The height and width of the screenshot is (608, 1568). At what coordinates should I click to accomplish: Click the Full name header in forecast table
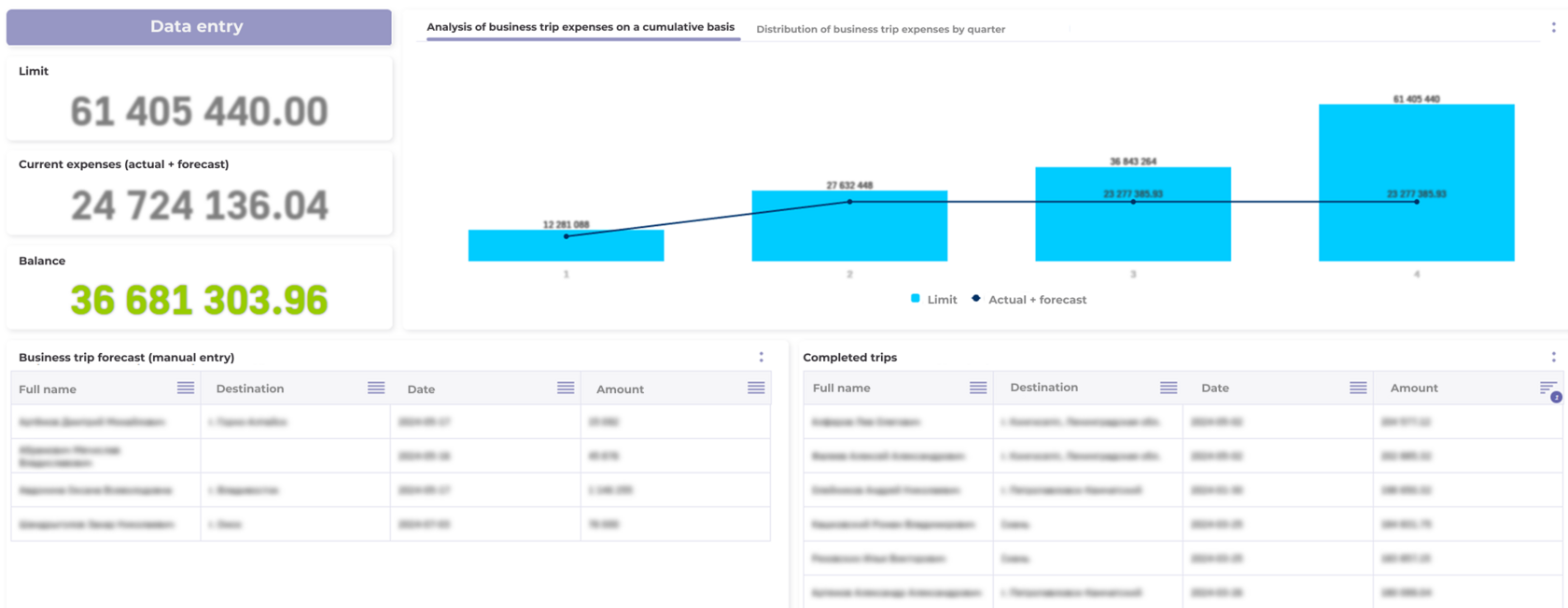click(48, 389)
